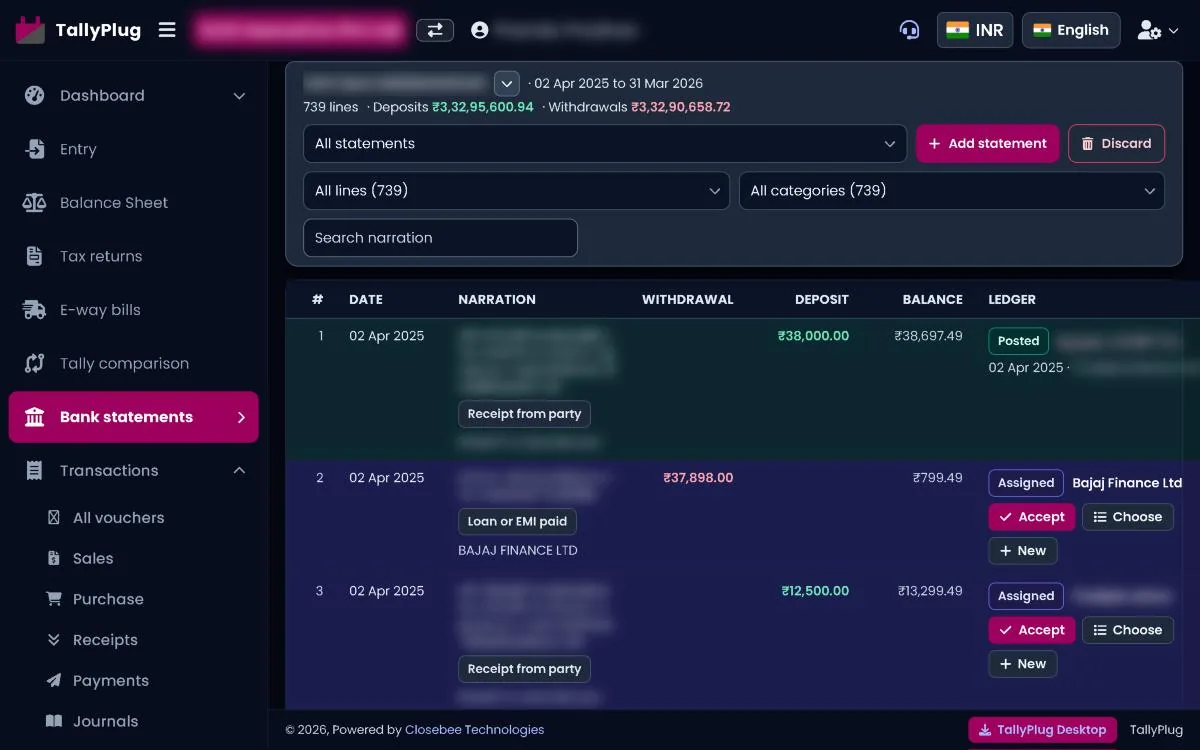Open the bank account selector dropdown arrow

tap(507, 83)
